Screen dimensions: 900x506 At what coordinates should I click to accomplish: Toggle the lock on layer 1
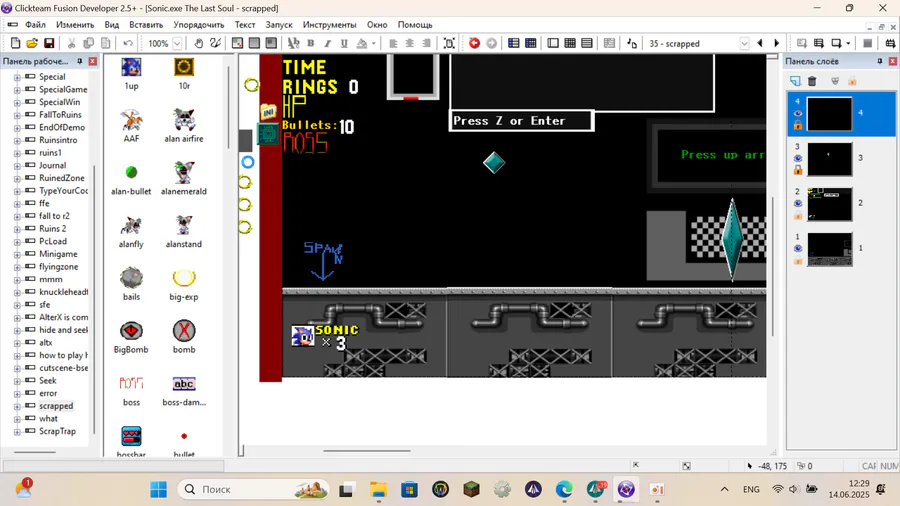pos(798,260)
